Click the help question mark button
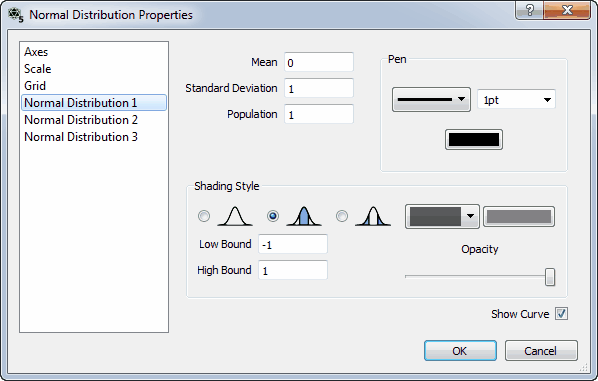 tap(529, 10)
